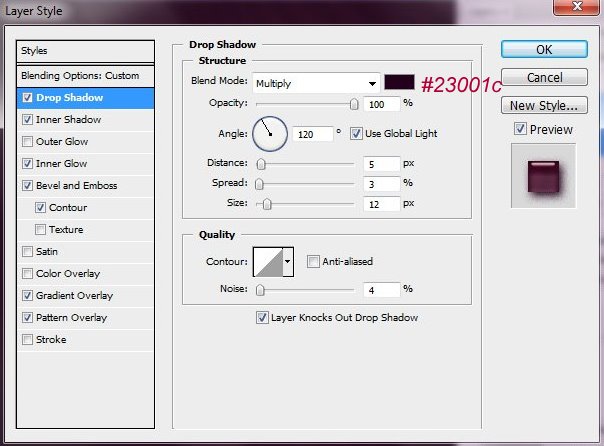Uncheck the Drop Shadow checkbox
This screenshot has height=446, width=604.
tap(27, 98)
